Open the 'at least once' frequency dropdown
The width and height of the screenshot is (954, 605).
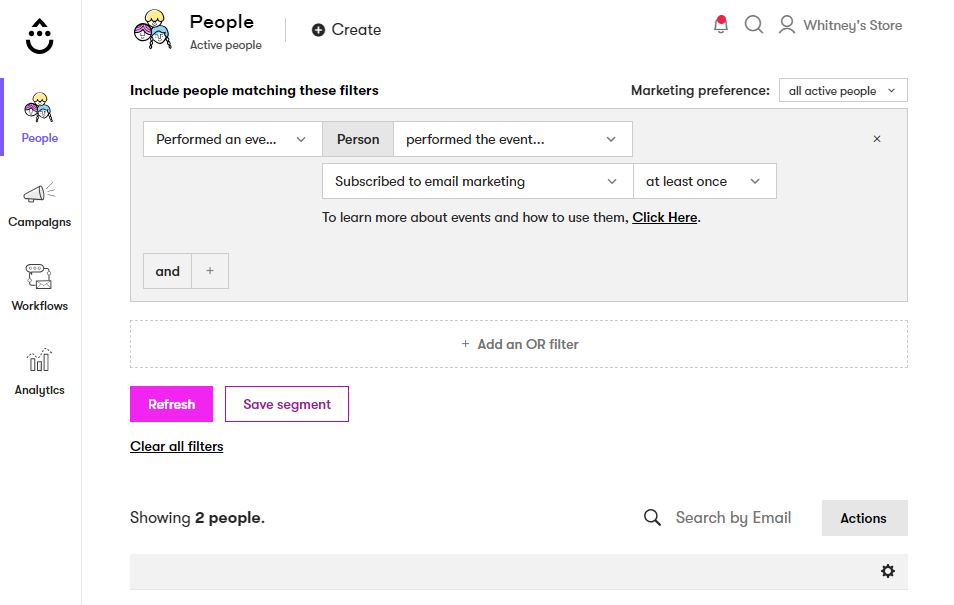(704, 181)
